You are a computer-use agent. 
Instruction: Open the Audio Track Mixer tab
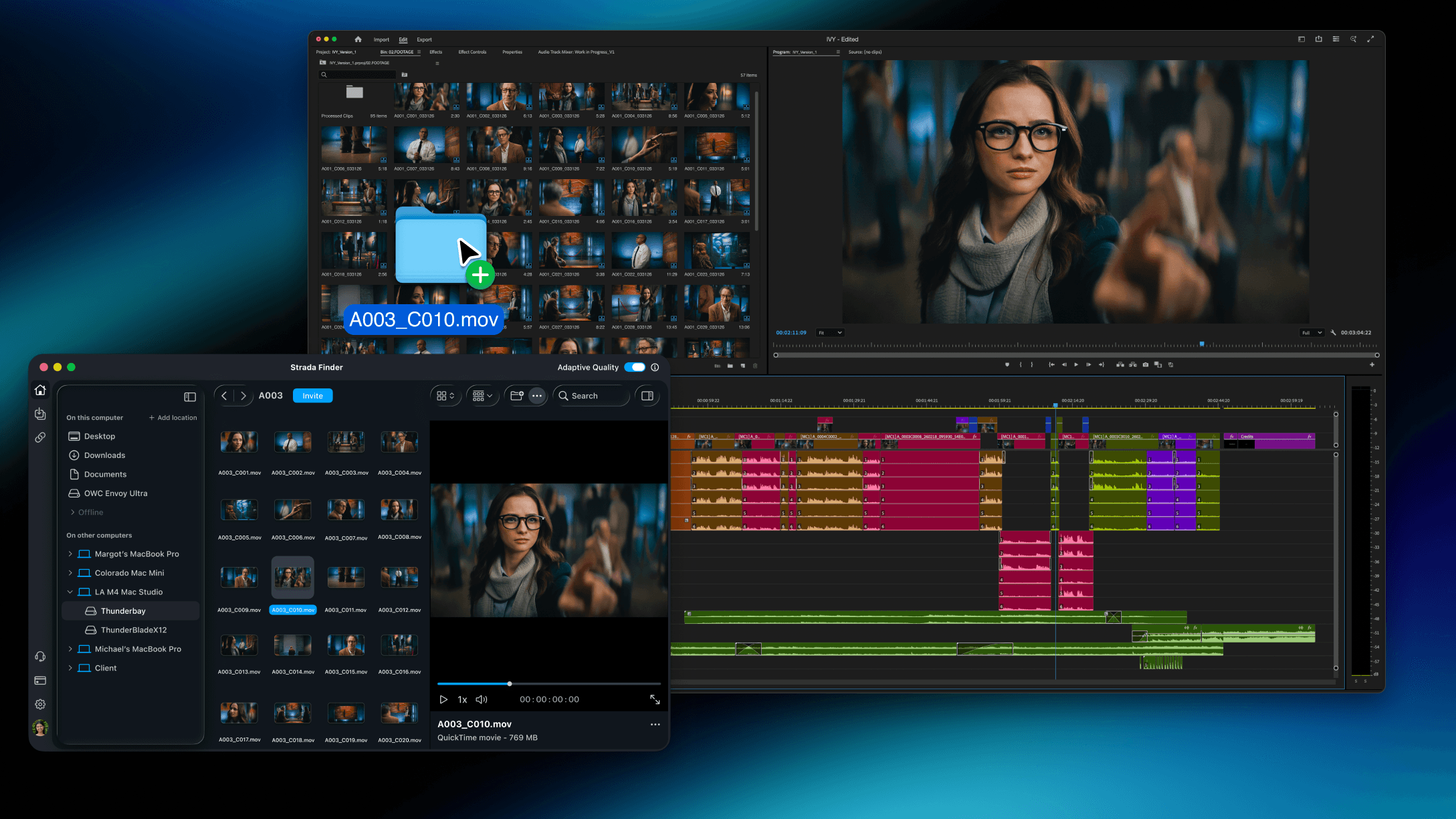576,52
